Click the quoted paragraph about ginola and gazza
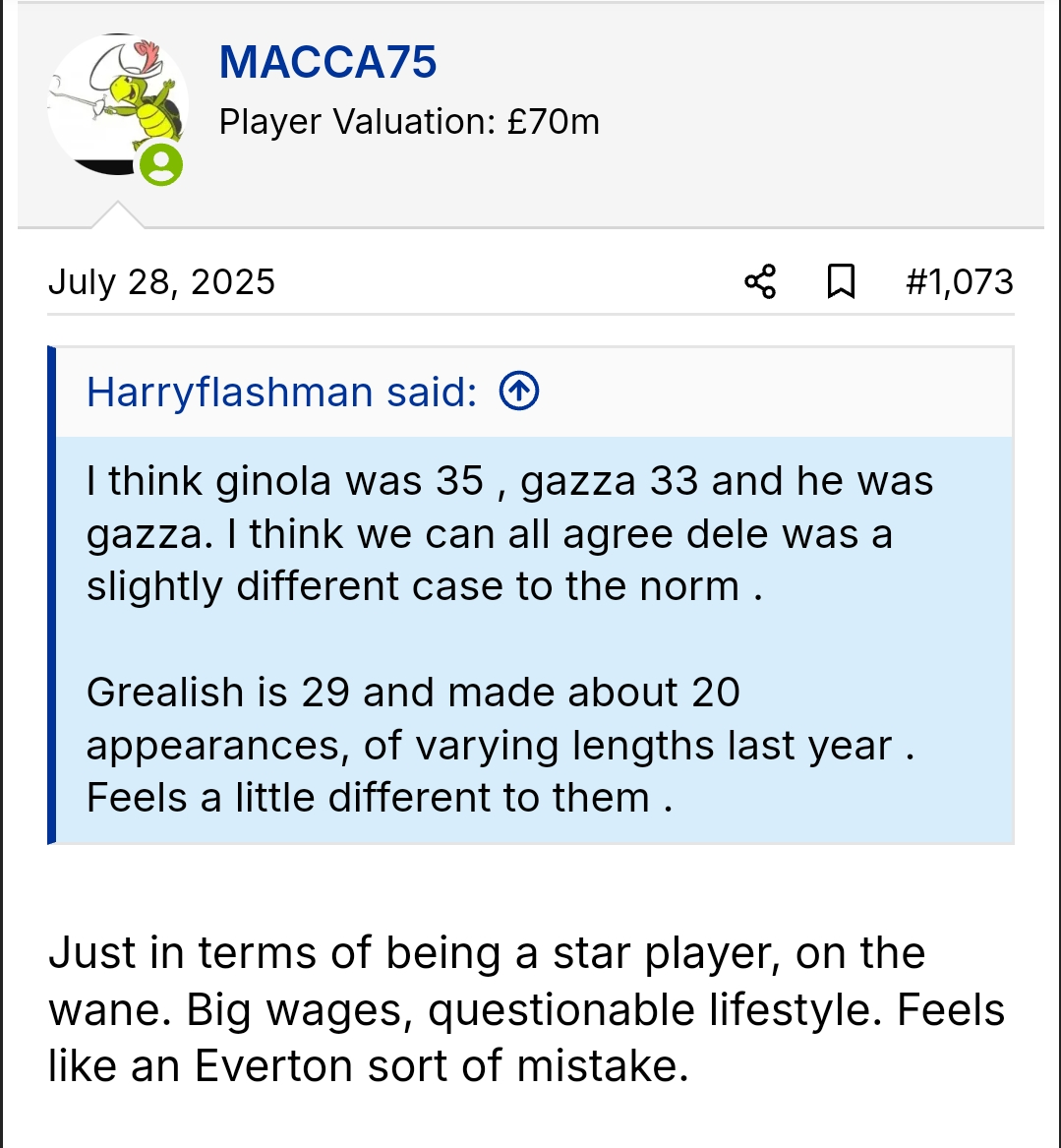 (x=509, y=533)
